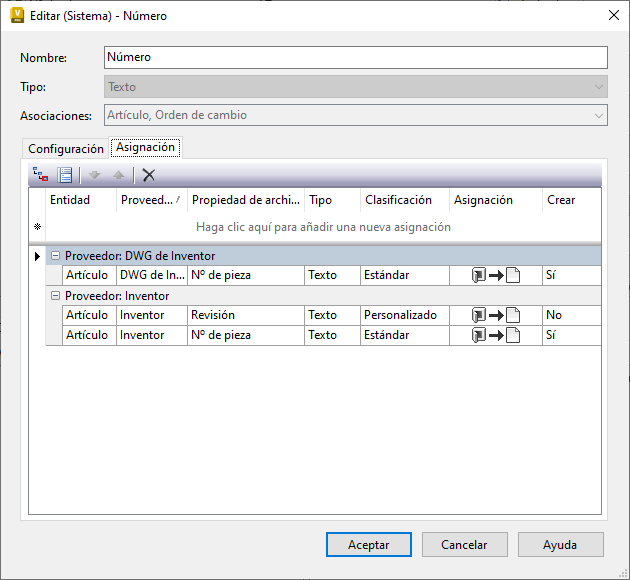
Task: Click the move down arrow icon
Action: tap(94, 175)
